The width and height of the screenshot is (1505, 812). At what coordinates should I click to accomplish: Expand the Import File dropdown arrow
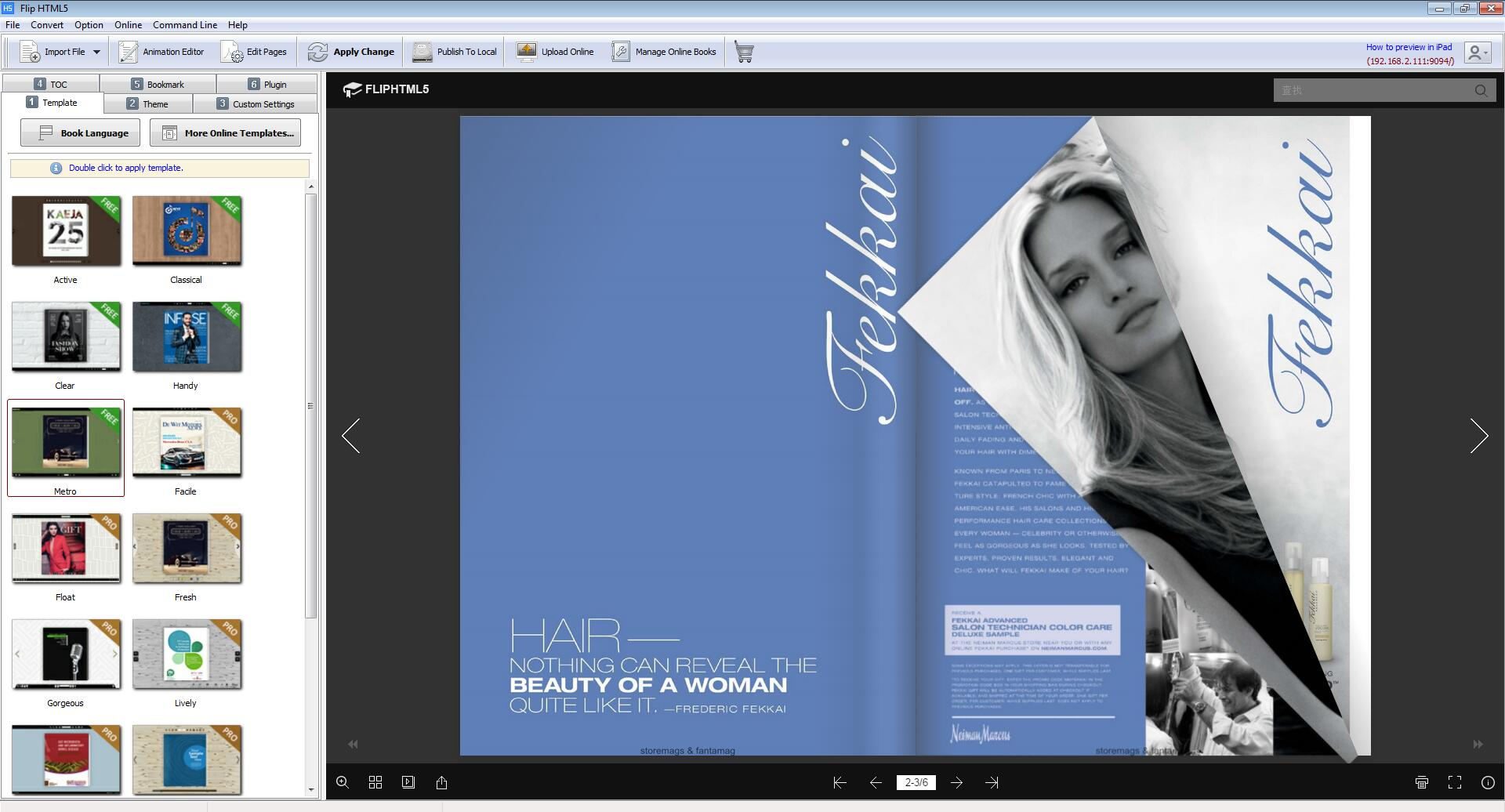click(96, 52)
